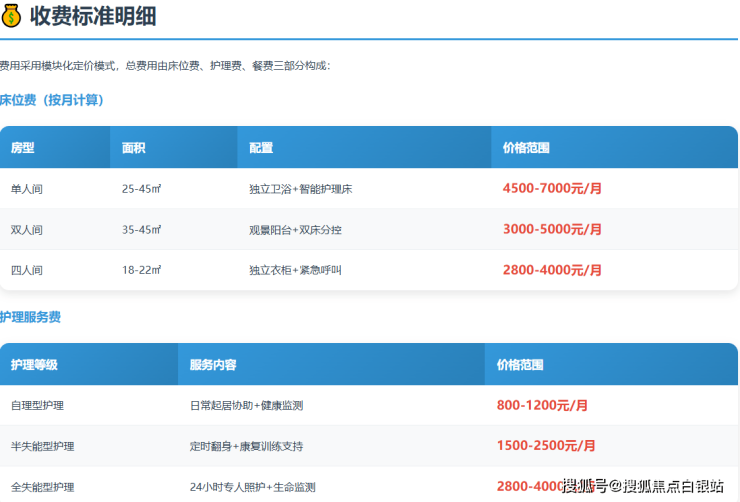Select the 单人间 row label
This screenshot has height=502, width=740.
click(x=27, y=188)
